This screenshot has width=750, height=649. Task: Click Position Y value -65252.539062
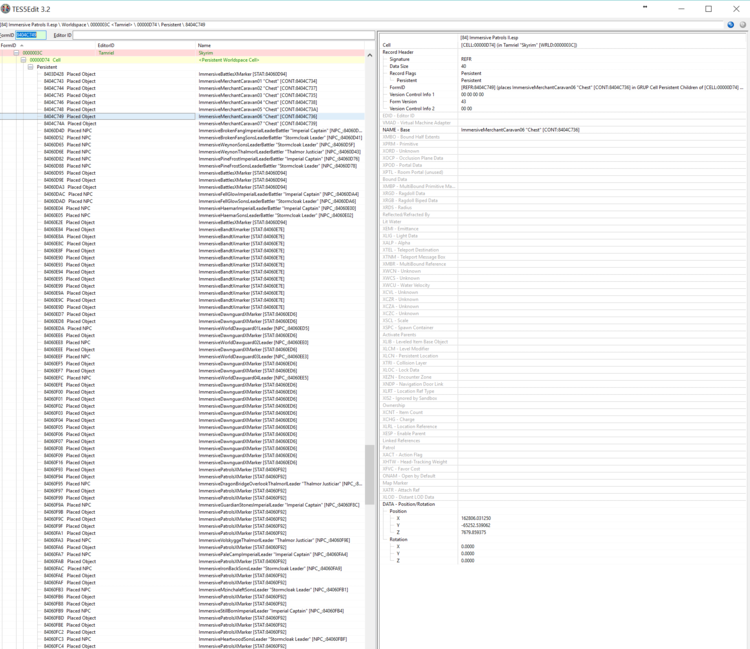click(x=475, y=526)
